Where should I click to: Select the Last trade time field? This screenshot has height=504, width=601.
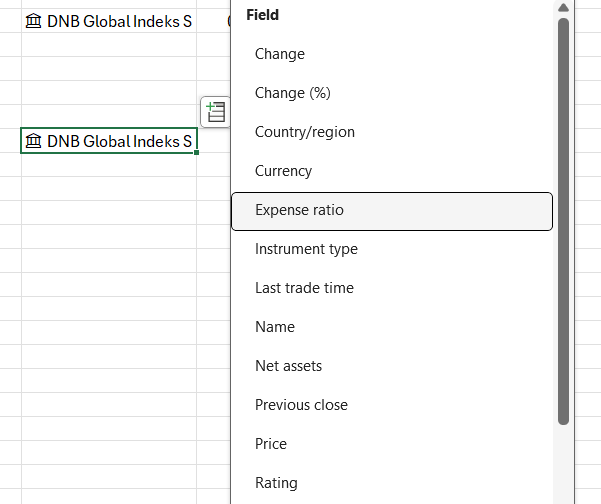click(x=304, y=288)
